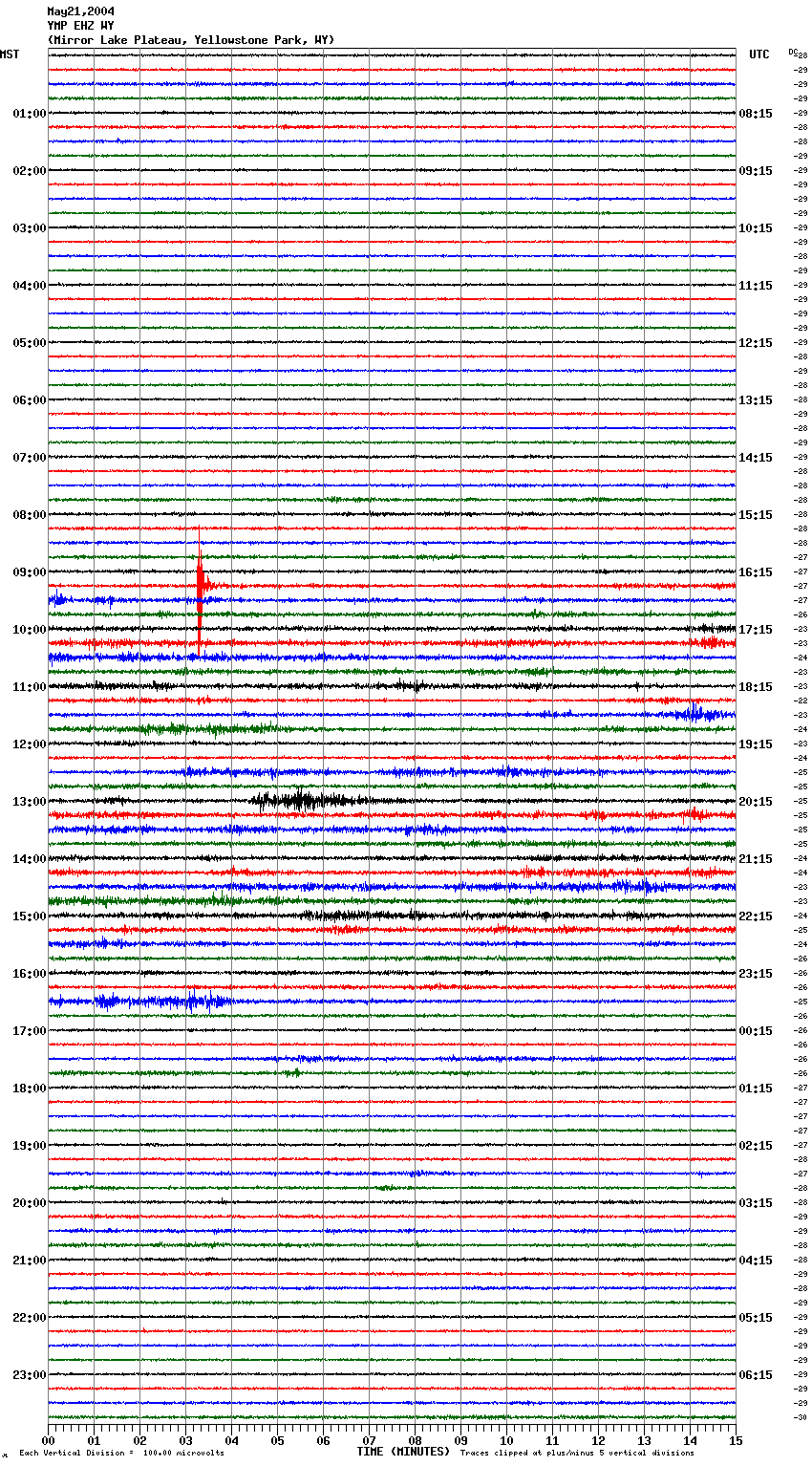
Task: Click the minute 15 tick label on bottom axis
Action: [736, 1440]
